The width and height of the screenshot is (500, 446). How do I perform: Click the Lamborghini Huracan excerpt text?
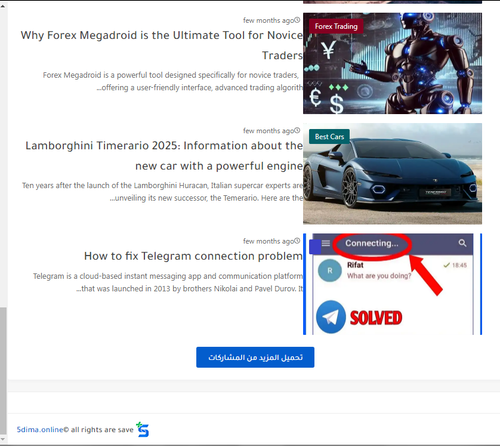[163, 192]
